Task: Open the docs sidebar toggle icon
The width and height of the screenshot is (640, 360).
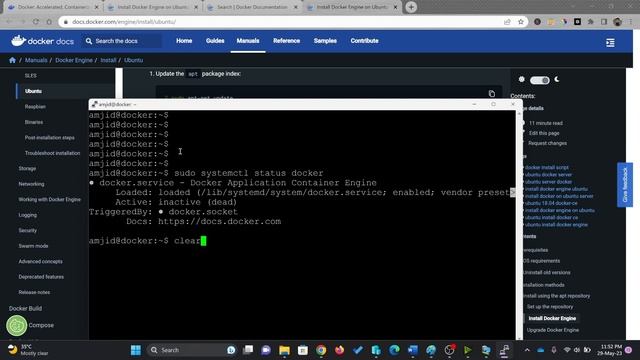Action: click(x=610, y=42)
